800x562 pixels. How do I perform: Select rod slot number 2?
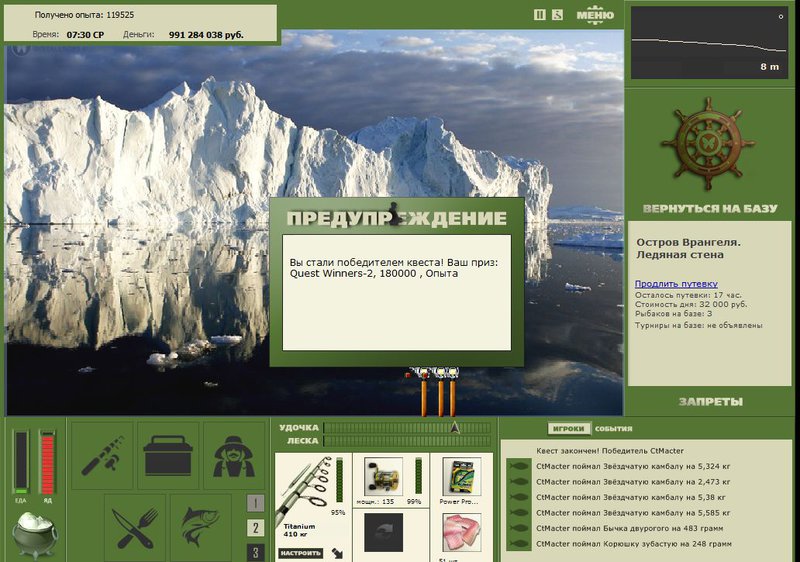255,528
